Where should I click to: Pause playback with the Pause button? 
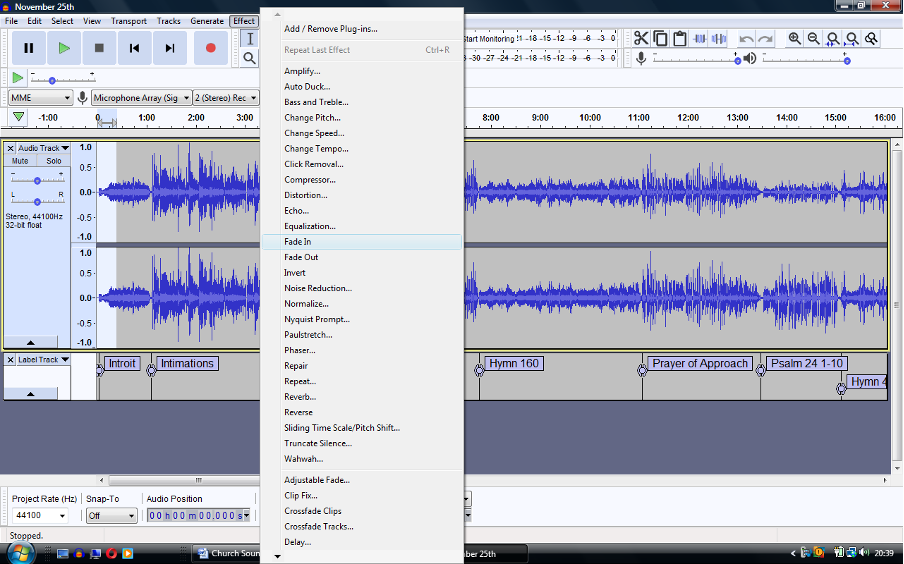pyautogui.click(x=28, y=48)
